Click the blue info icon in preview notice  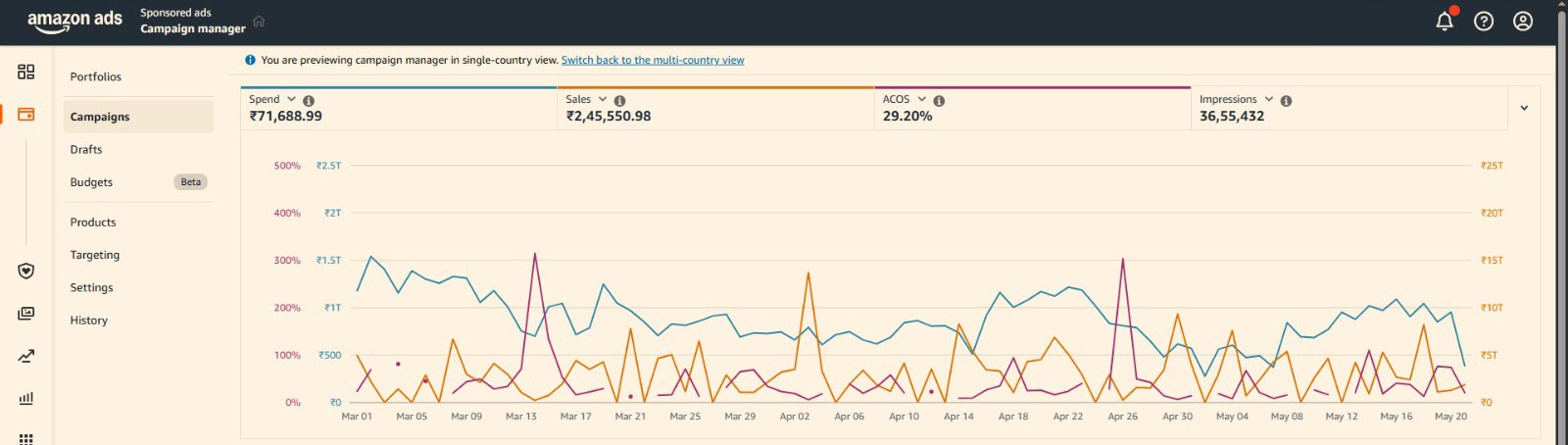[x=250, y=60]
